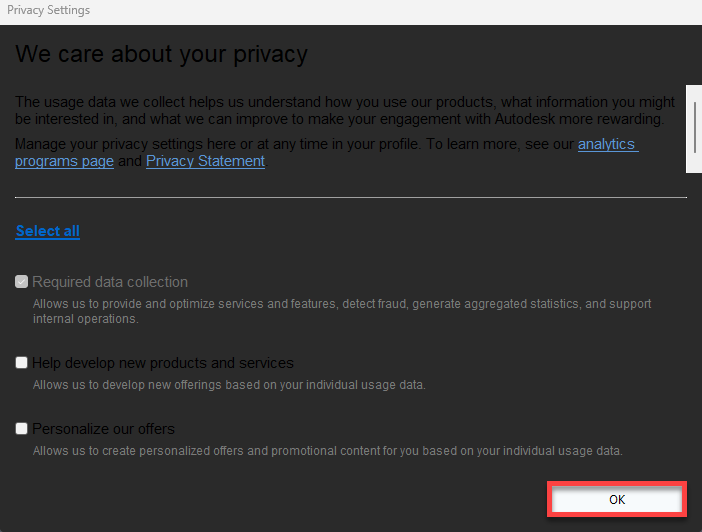Click the description under Required data collection

coord(341,304)
